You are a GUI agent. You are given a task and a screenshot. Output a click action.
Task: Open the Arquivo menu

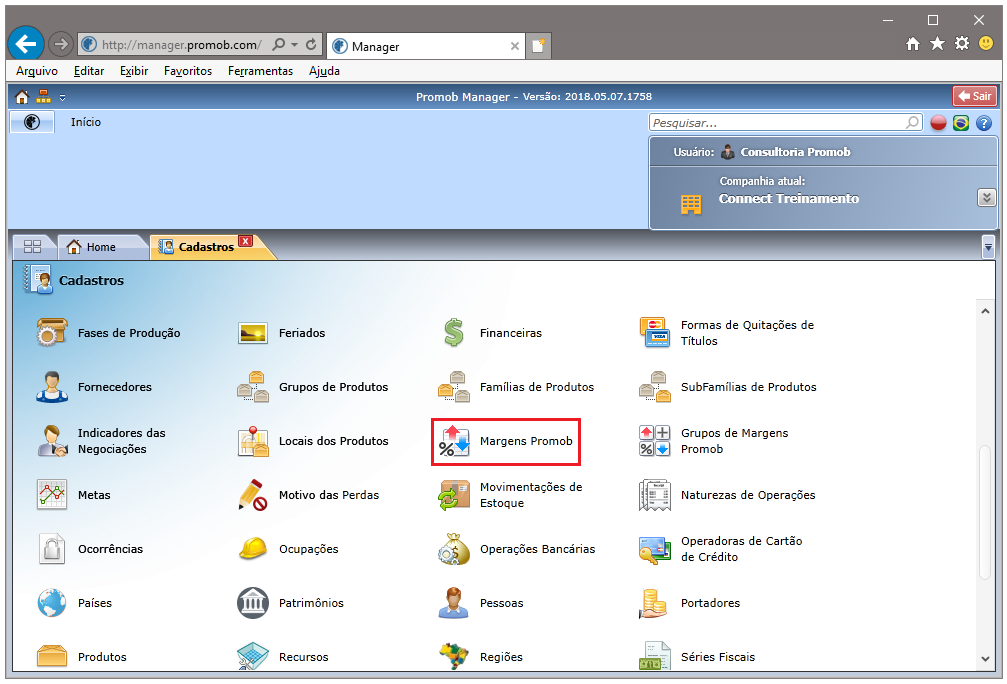pyautogui.click(x=37, y=71)
